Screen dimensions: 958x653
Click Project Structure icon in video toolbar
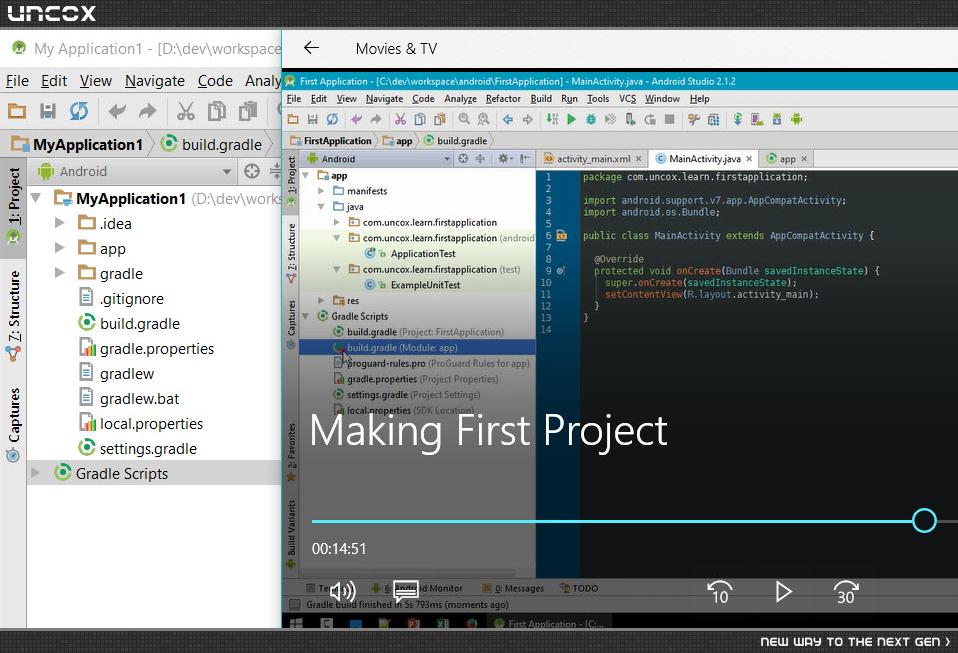click(714, 119)
